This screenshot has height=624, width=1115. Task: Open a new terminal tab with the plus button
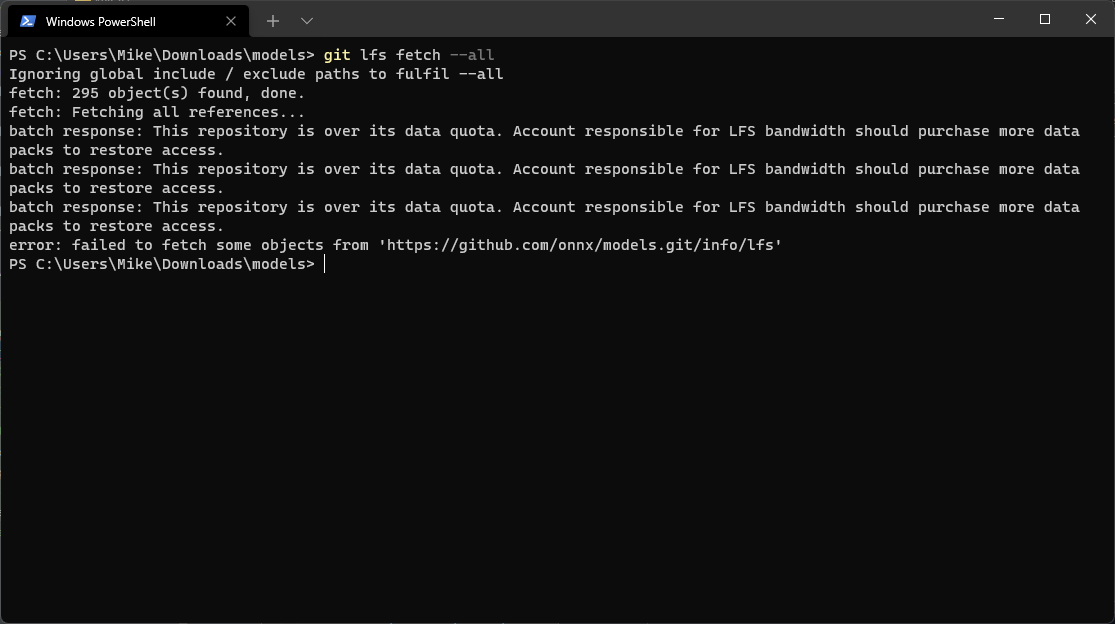(272, 20)
